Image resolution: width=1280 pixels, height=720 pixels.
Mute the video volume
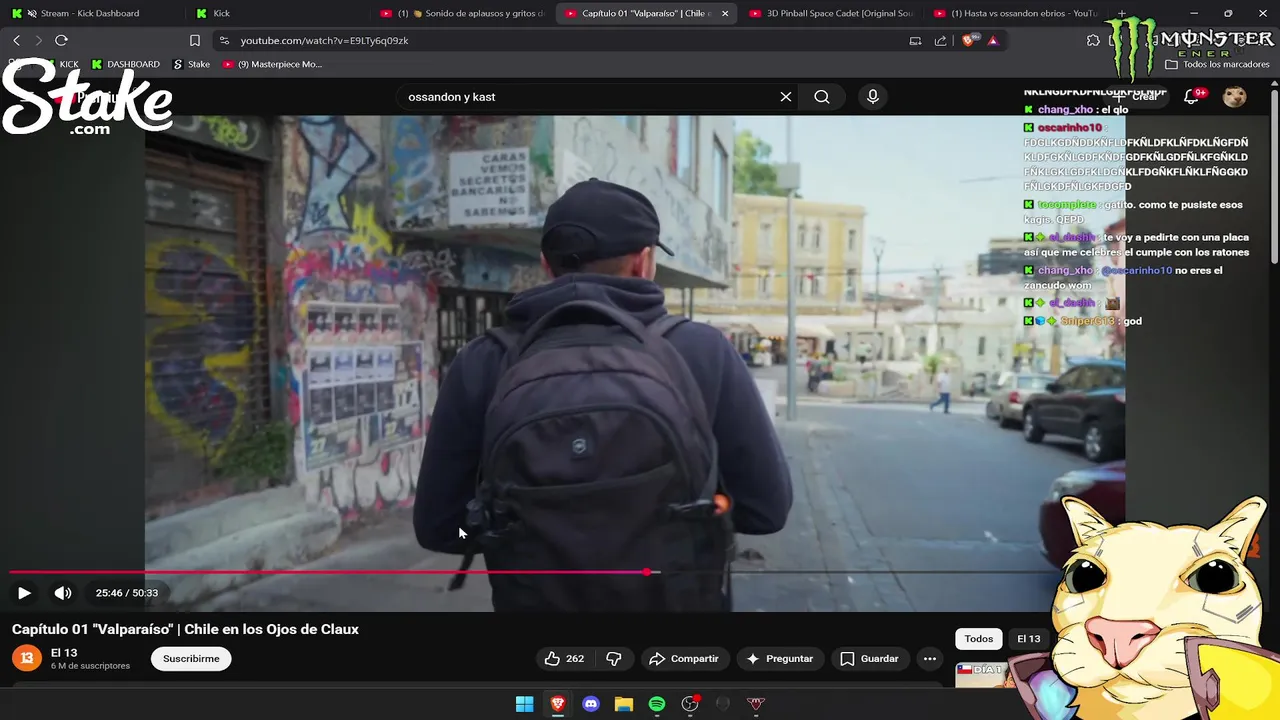pos(63,593)
